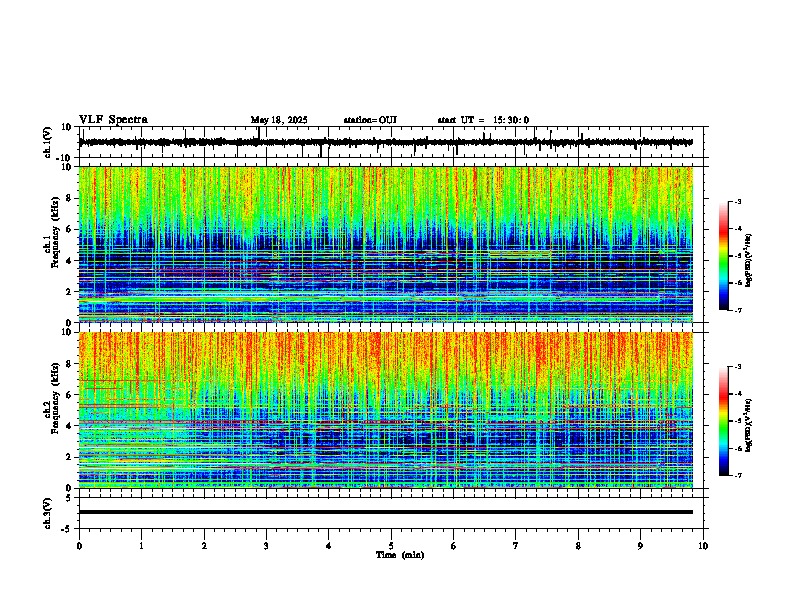Click the ch.3 flat black signal line

click(x=386, y=512)
